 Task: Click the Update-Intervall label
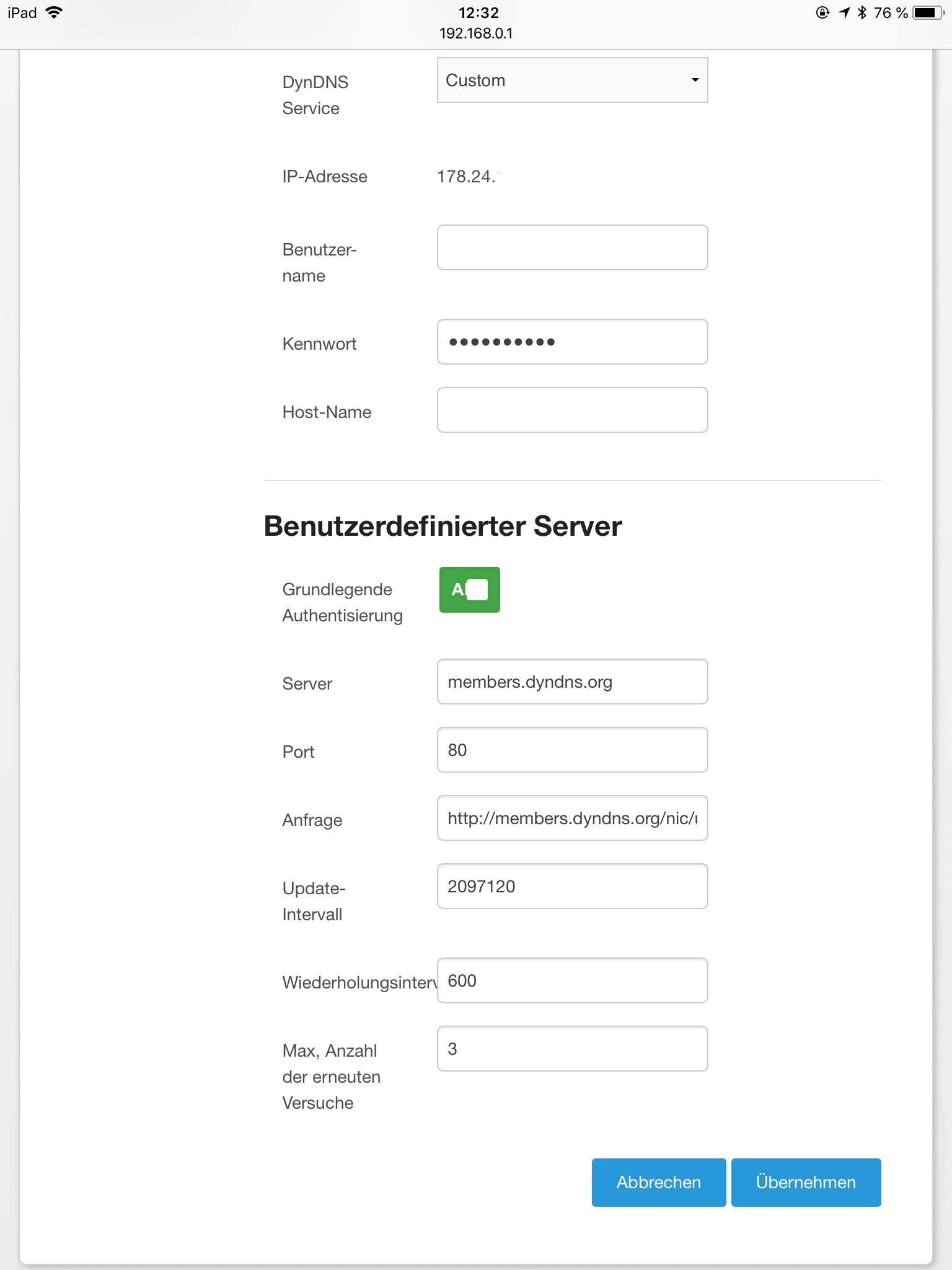(314, 901)
